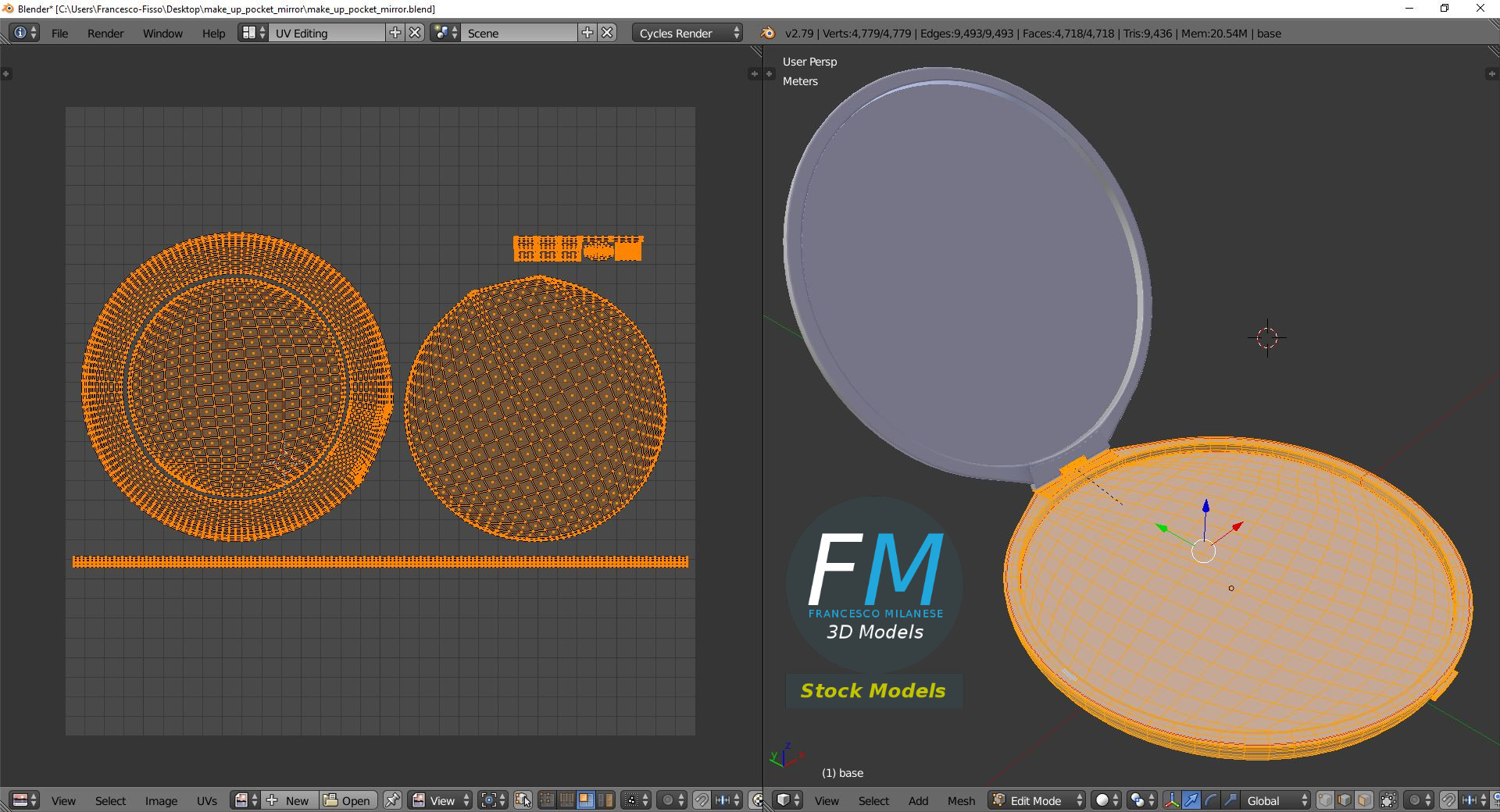
Task: Select UV vertex selection mode
Action: [547, 800]
